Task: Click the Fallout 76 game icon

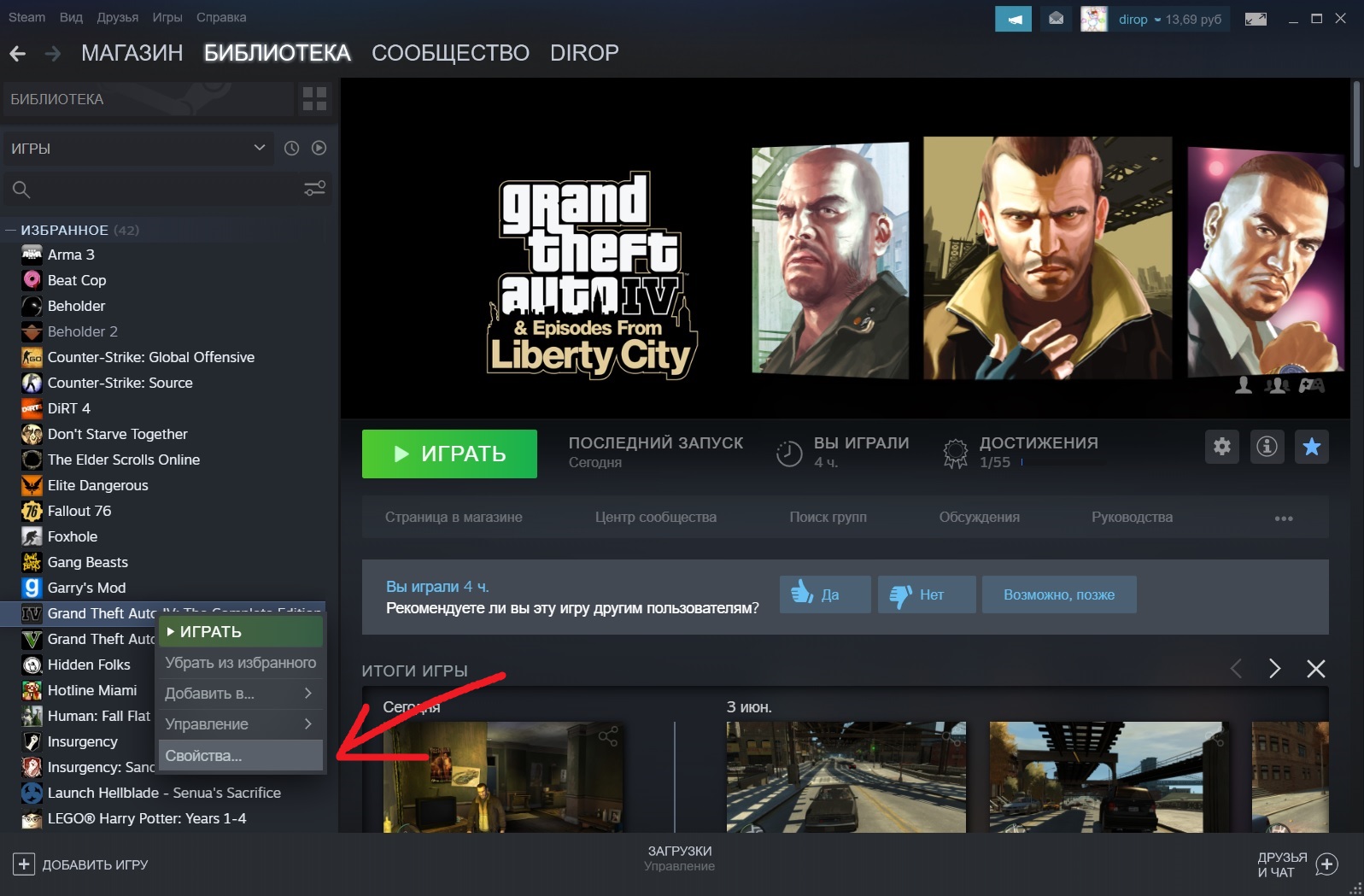Action: [x=32, y=511]
